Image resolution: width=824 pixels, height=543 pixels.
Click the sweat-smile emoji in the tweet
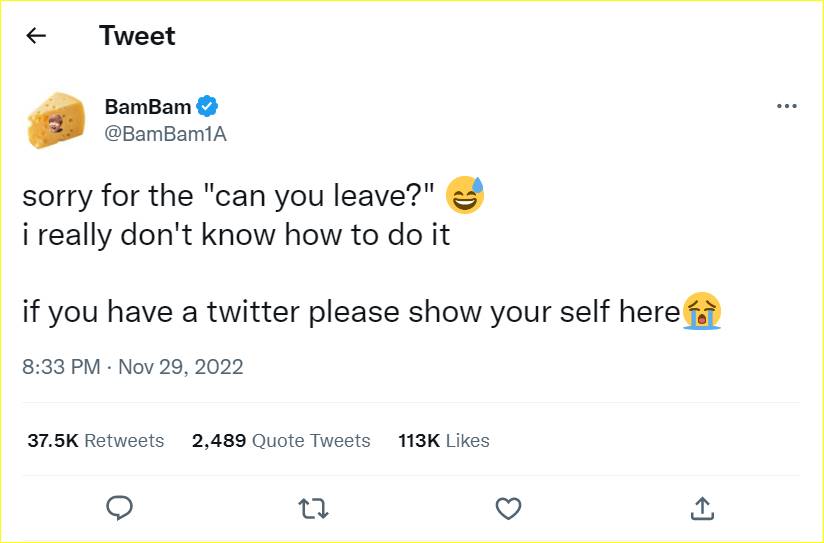(x=465, y=195)
